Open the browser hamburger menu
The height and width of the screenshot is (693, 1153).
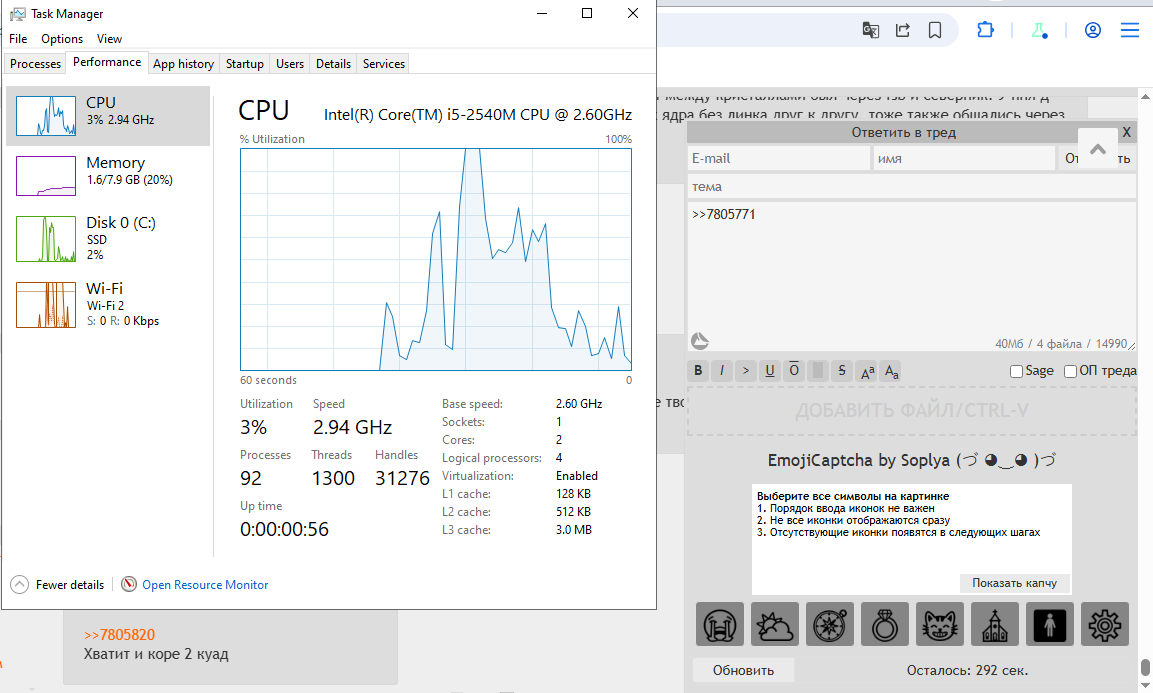pyautogui.click(x=1129, y=30)
